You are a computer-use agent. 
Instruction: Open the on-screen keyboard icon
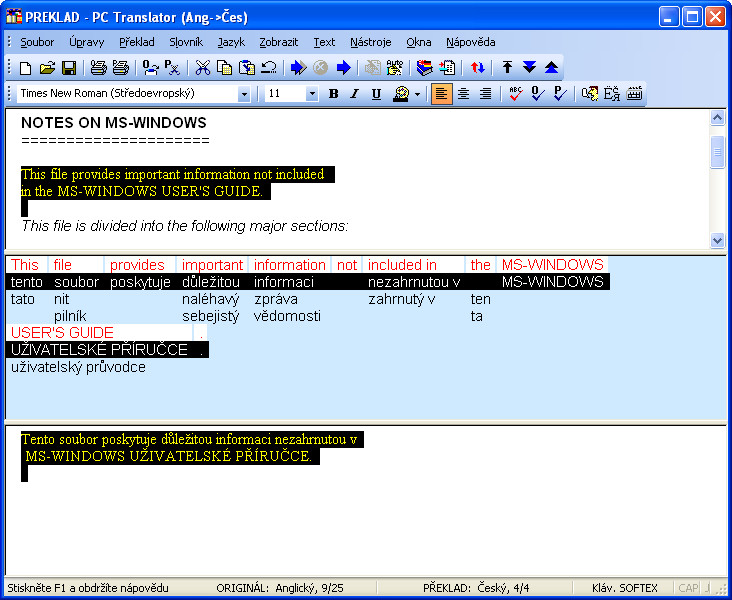click(x=634, y=94)
